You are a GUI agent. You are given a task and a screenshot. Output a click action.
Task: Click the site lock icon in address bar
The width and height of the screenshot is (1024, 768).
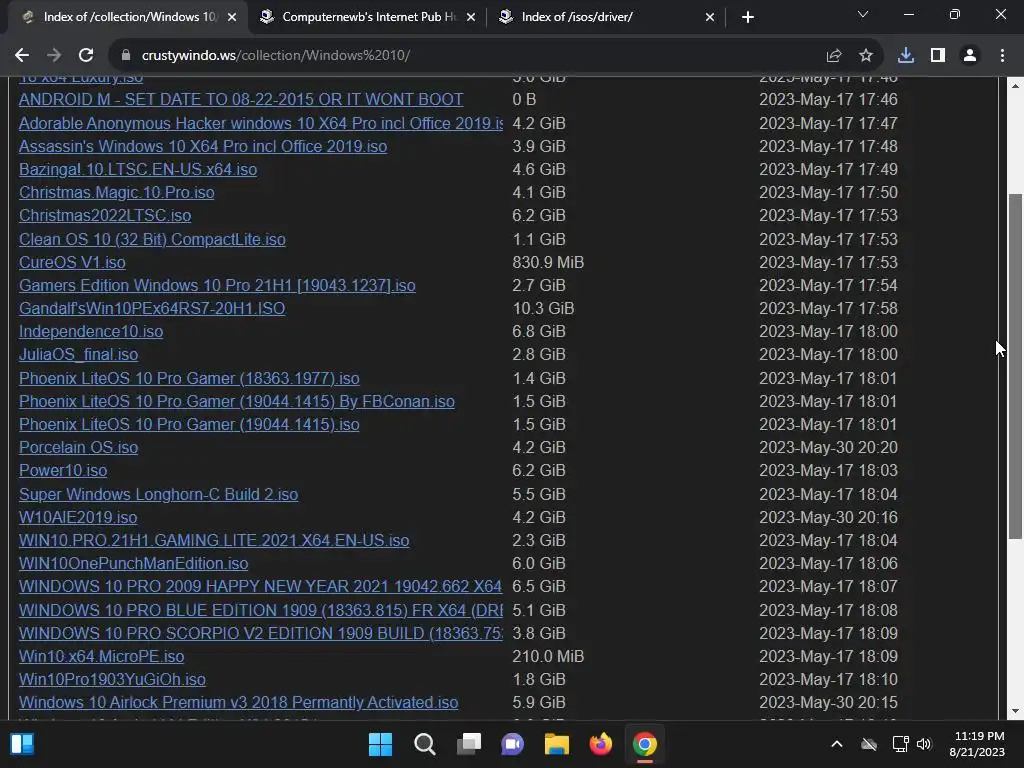coord(125,56)
